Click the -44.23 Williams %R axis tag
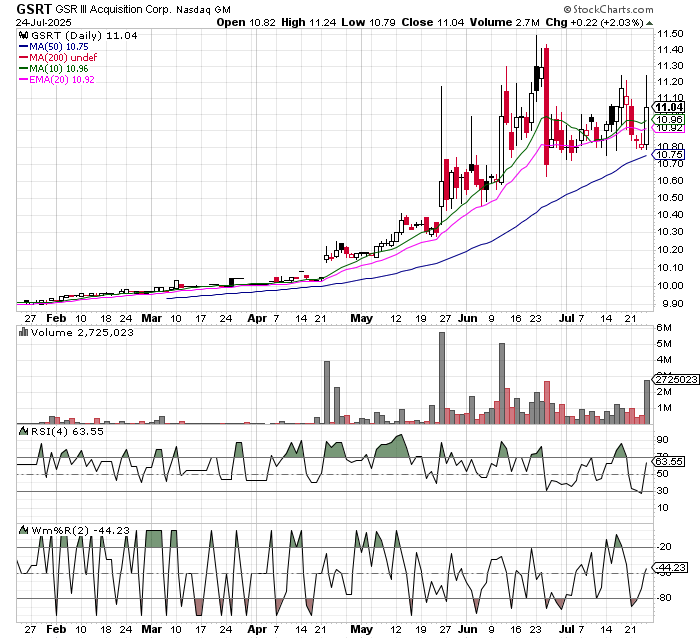 (669, 568)
